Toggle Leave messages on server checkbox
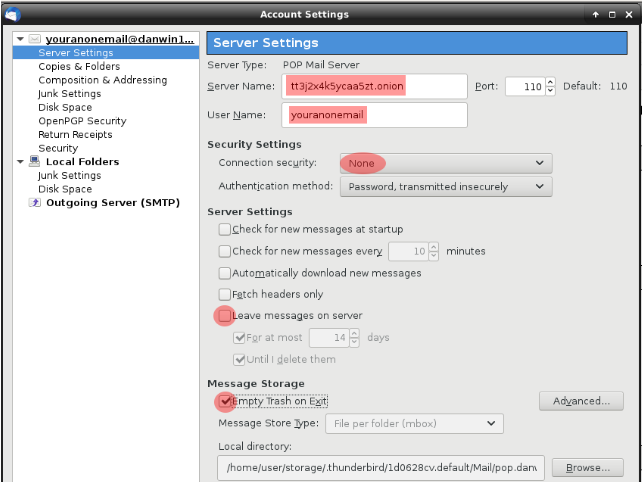Image resolution: width=642 pixels, height=482 pixels. pyautogui.click(x=225, y=316)
